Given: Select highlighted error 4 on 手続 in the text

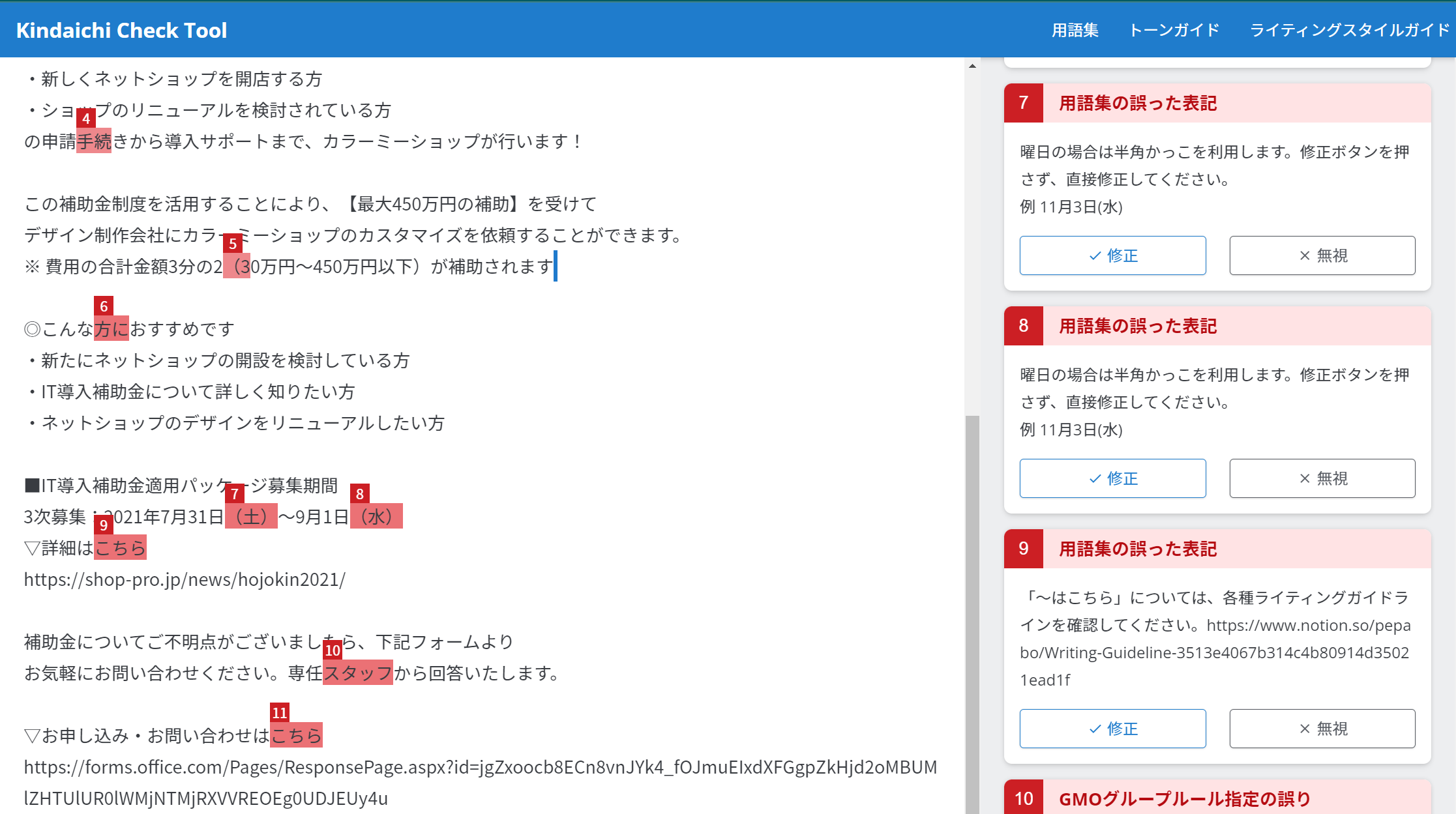Looking at the screenshot, I should pos(95,139).
